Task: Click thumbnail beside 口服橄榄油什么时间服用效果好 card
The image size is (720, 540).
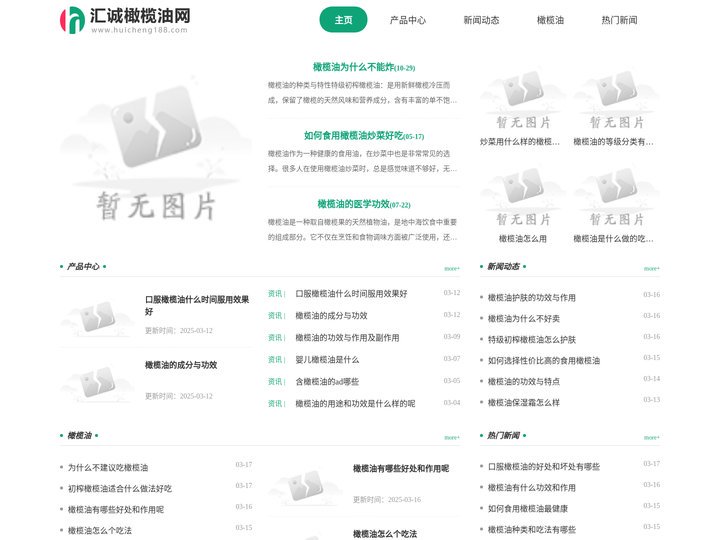Action: pos(97,315)
